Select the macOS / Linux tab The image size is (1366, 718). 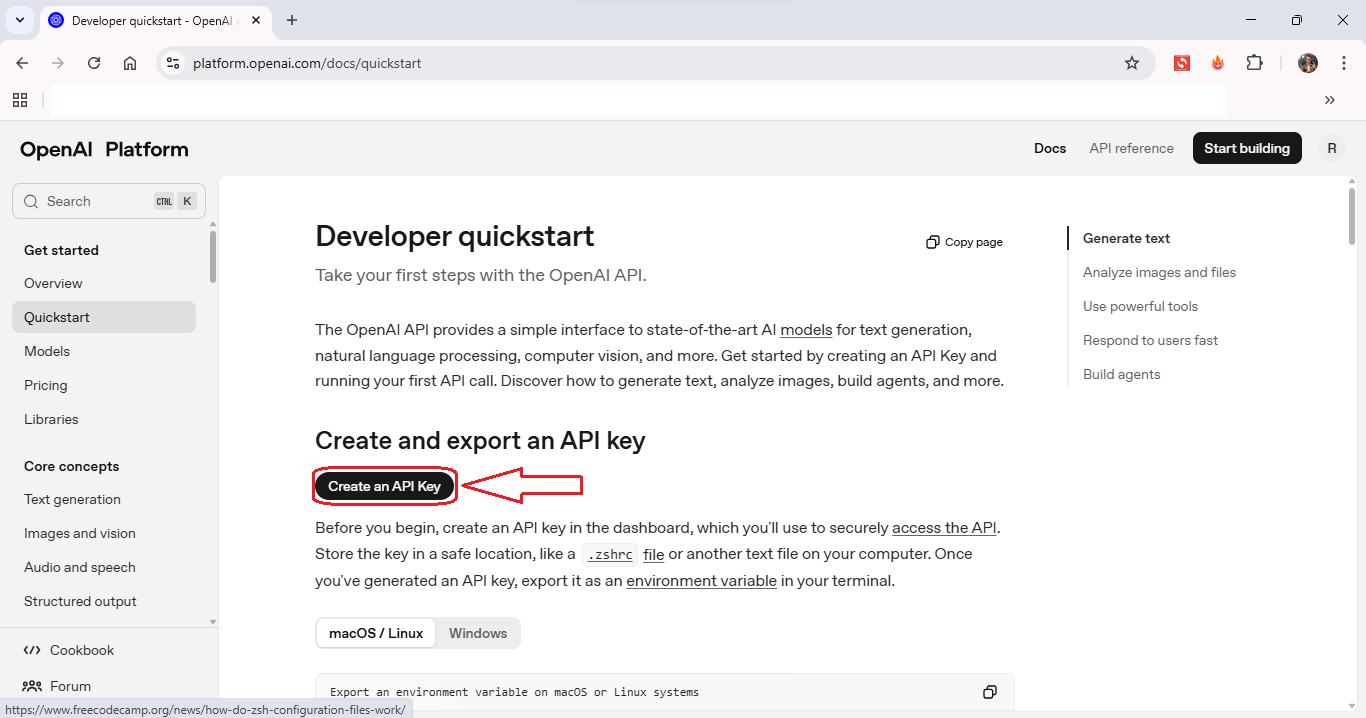(x=376, y=633)
